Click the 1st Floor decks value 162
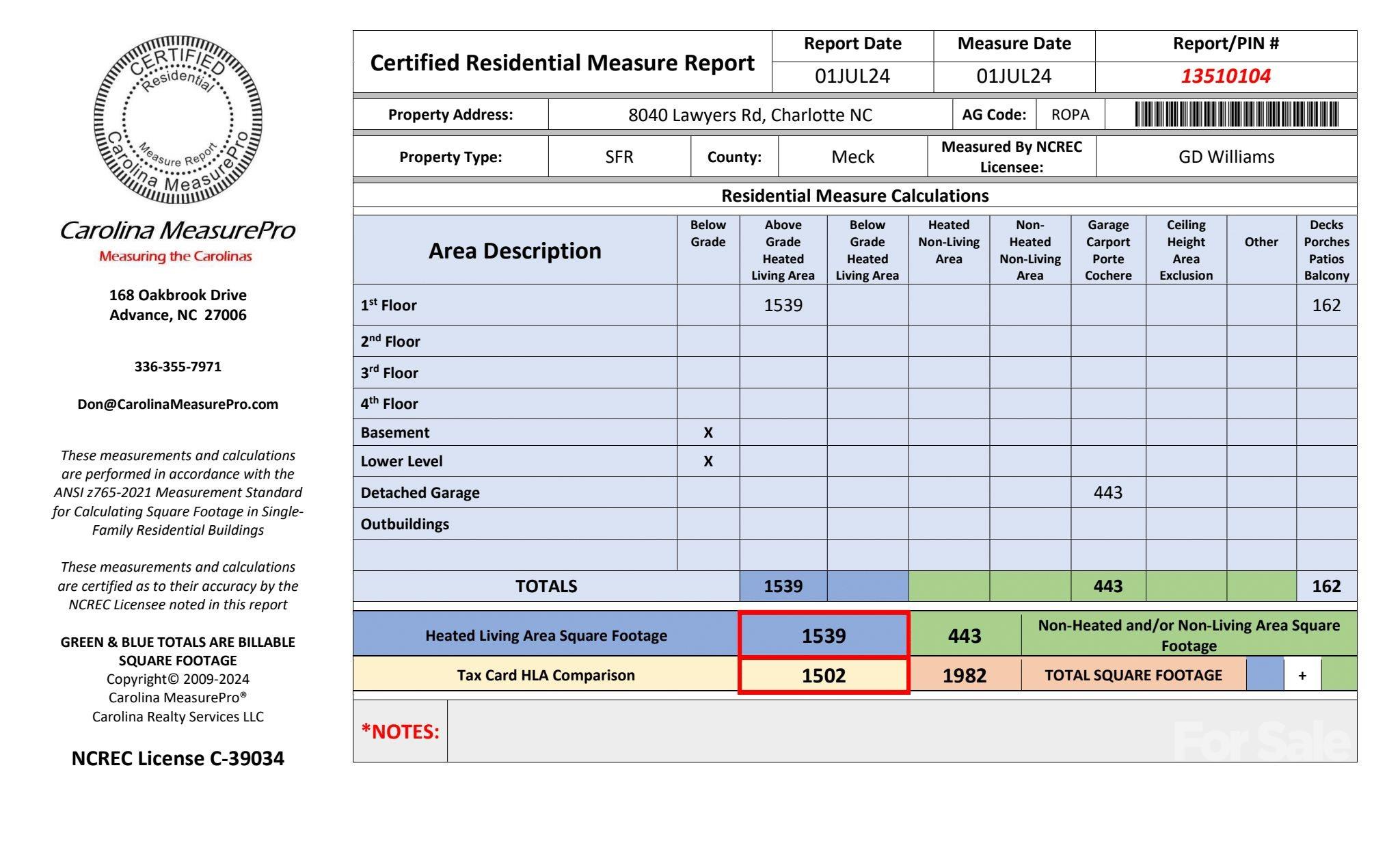The width and height of the screenshot is (1400, 850). tap(1325, 305)
